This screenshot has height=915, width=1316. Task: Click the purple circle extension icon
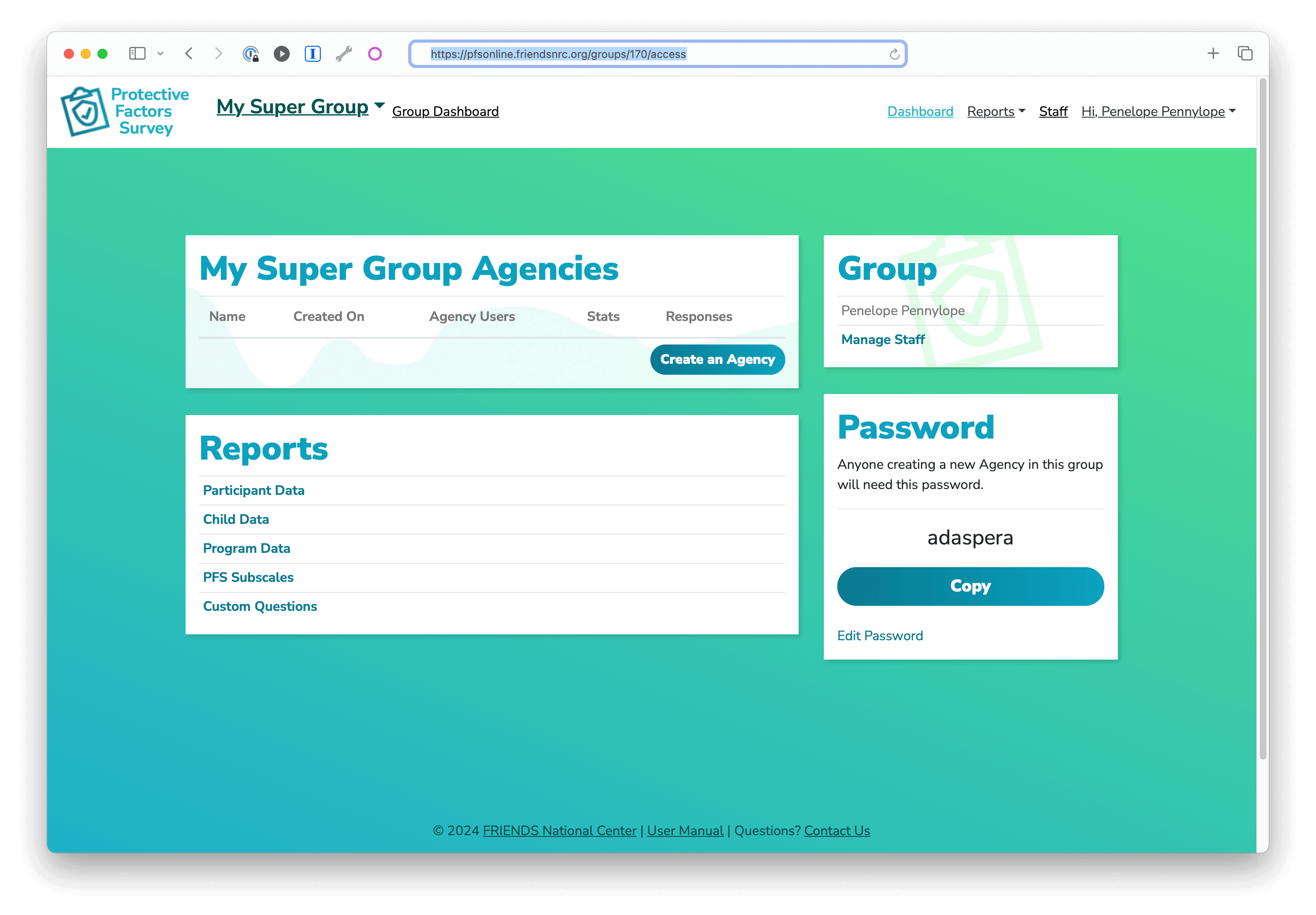pyautogui.click(x=375, y=54)
